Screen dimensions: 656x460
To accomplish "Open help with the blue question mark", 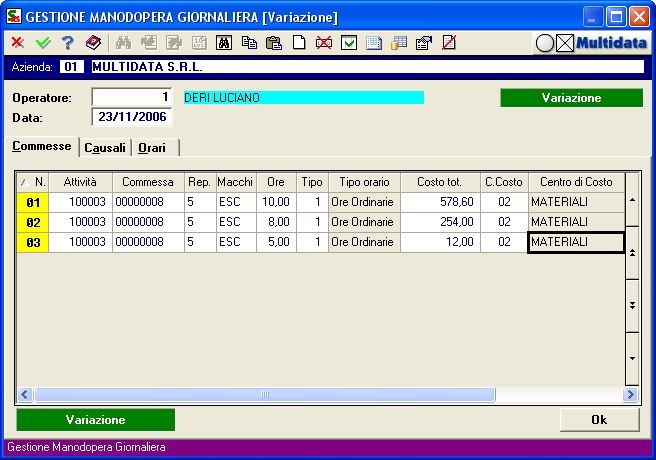I will click(67, 43).
